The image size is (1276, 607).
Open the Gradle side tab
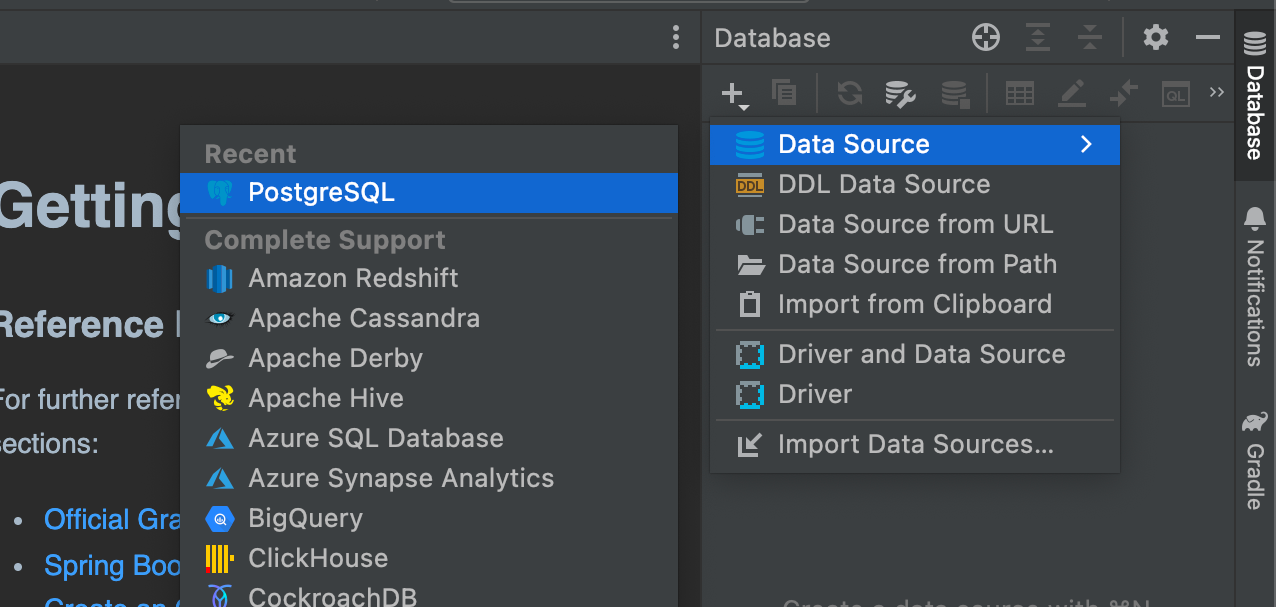(1255, 462)
